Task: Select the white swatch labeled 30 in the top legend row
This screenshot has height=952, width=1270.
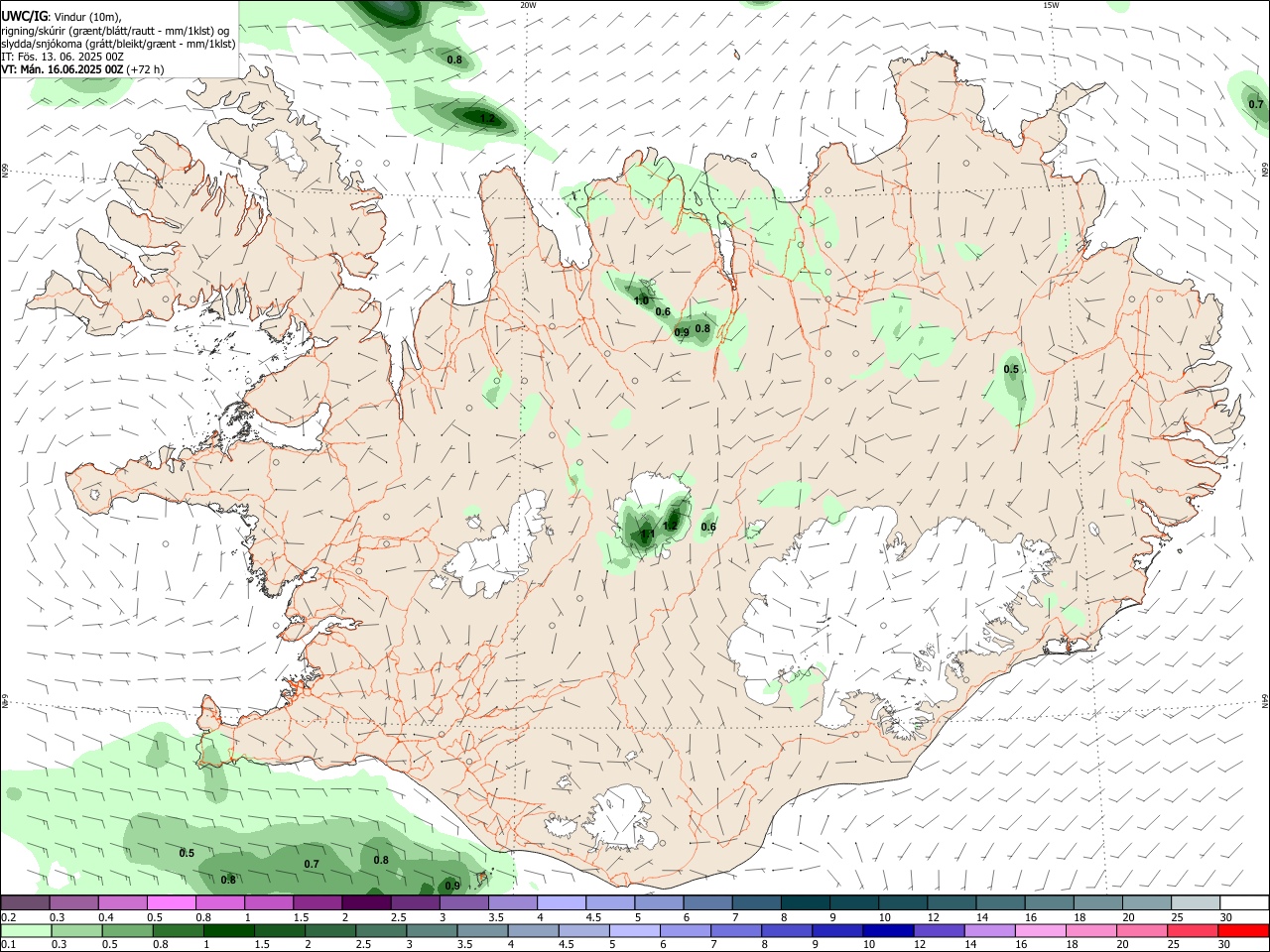Action: click(1243, 902)
